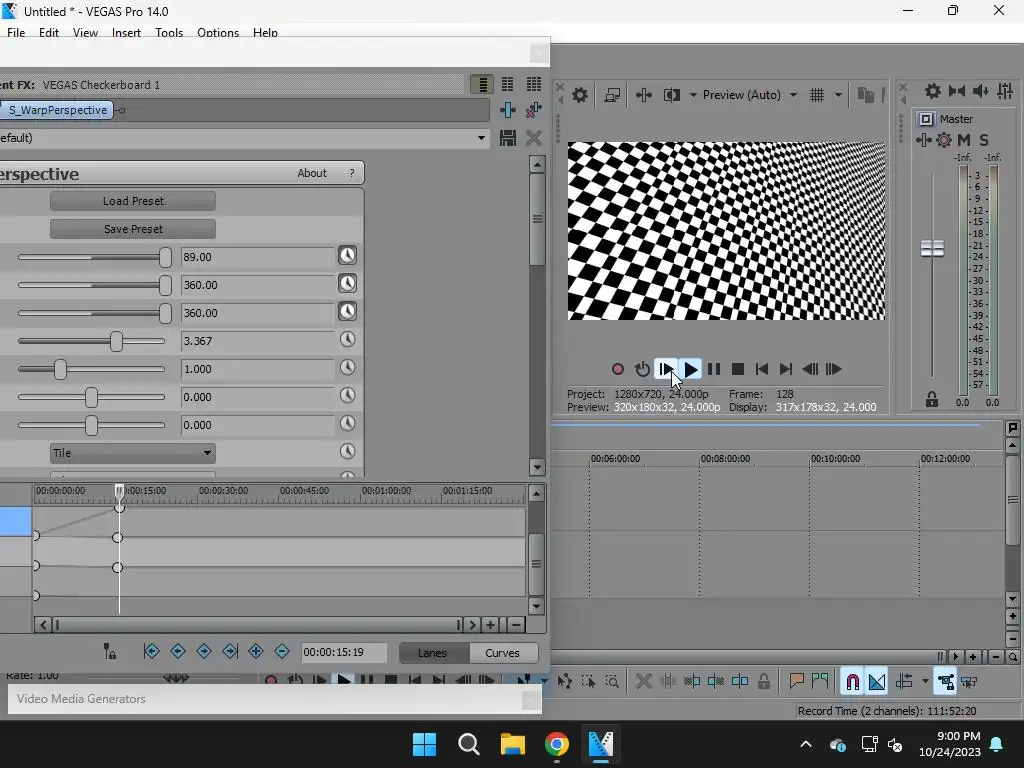
Task: Open the Options menu
Action: pyautogui.click(x=218, y=33)
